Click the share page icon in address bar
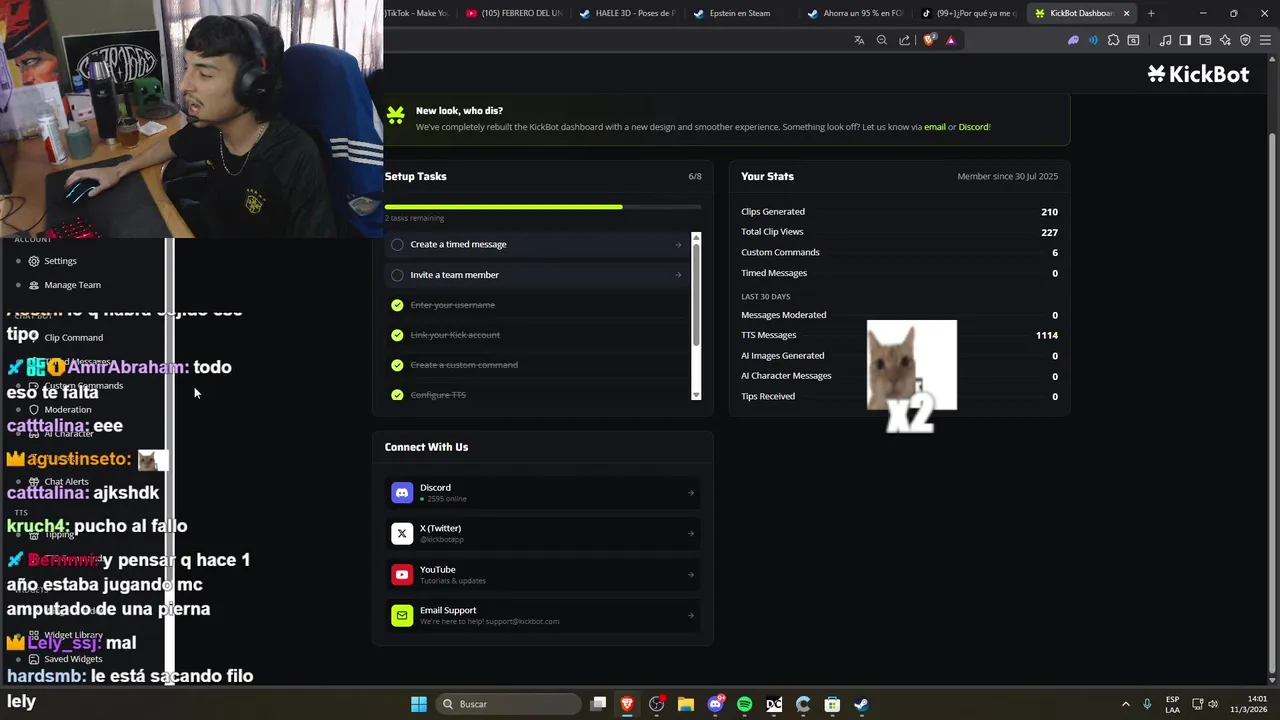This screenshot has width=1280, height=720. (904, 40)
